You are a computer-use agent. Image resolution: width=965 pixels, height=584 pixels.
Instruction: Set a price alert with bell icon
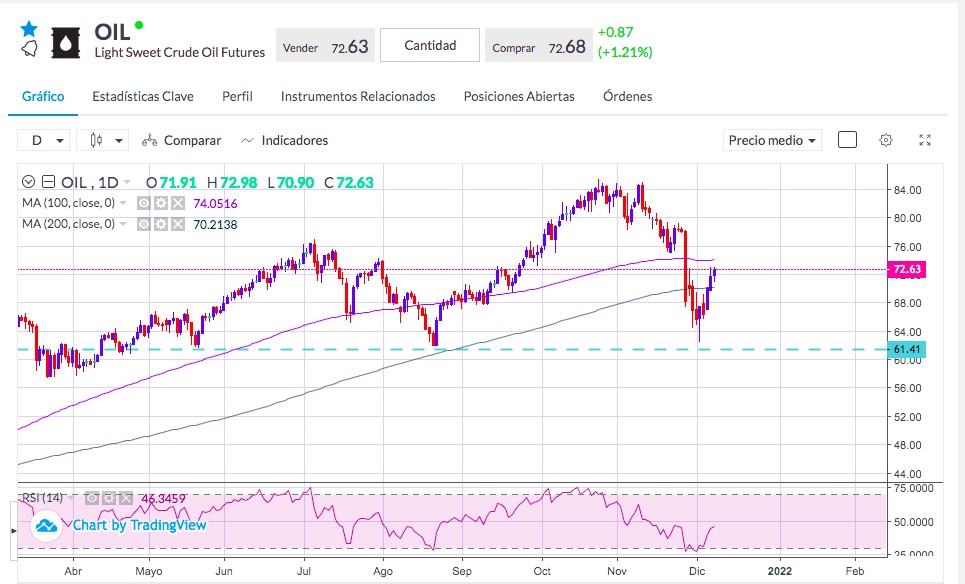[29, 49]
